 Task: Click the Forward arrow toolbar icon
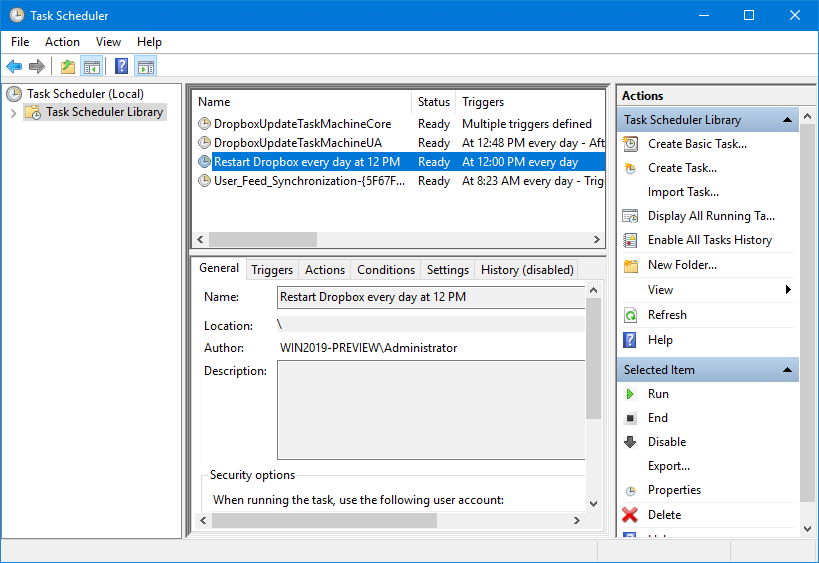(37, 66)
